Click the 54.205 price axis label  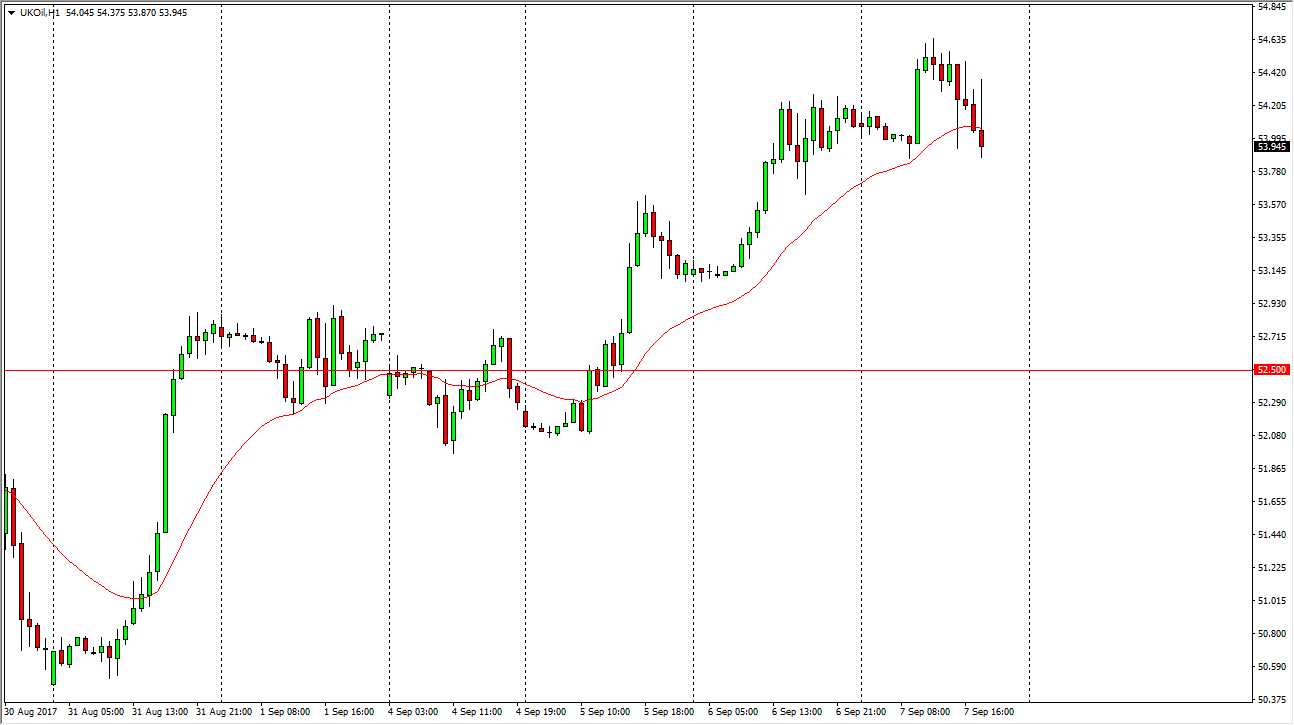click(1272, 106)
